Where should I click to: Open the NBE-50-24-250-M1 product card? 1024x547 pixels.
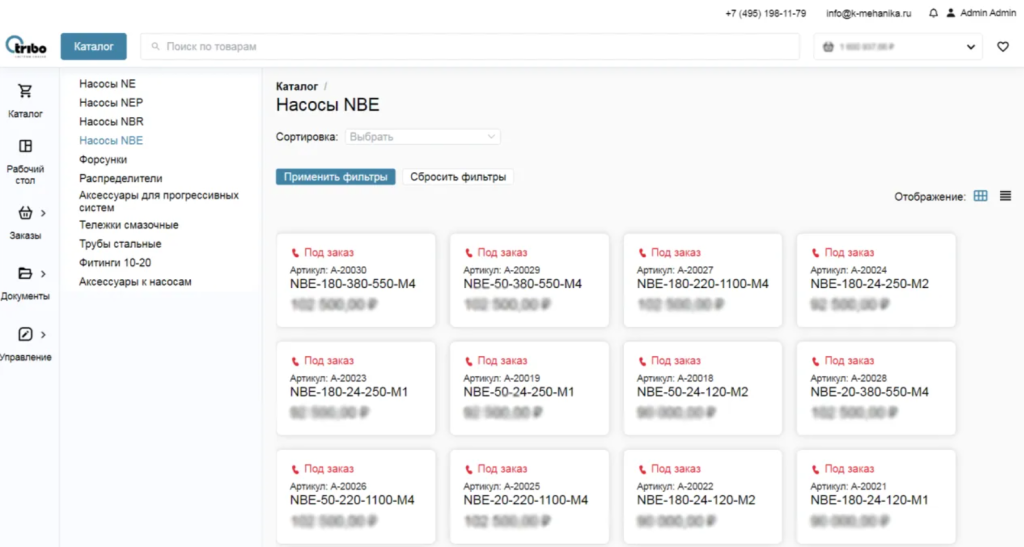529,388
